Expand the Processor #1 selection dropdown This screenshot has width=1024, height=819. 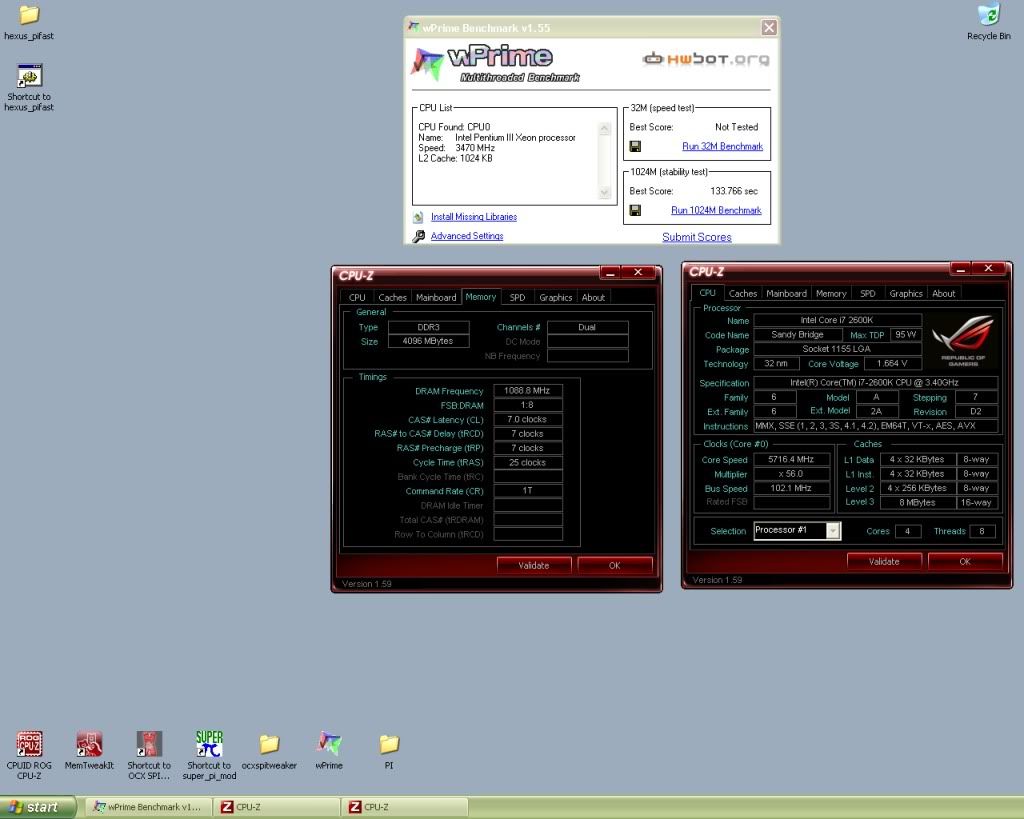(833, 530)
